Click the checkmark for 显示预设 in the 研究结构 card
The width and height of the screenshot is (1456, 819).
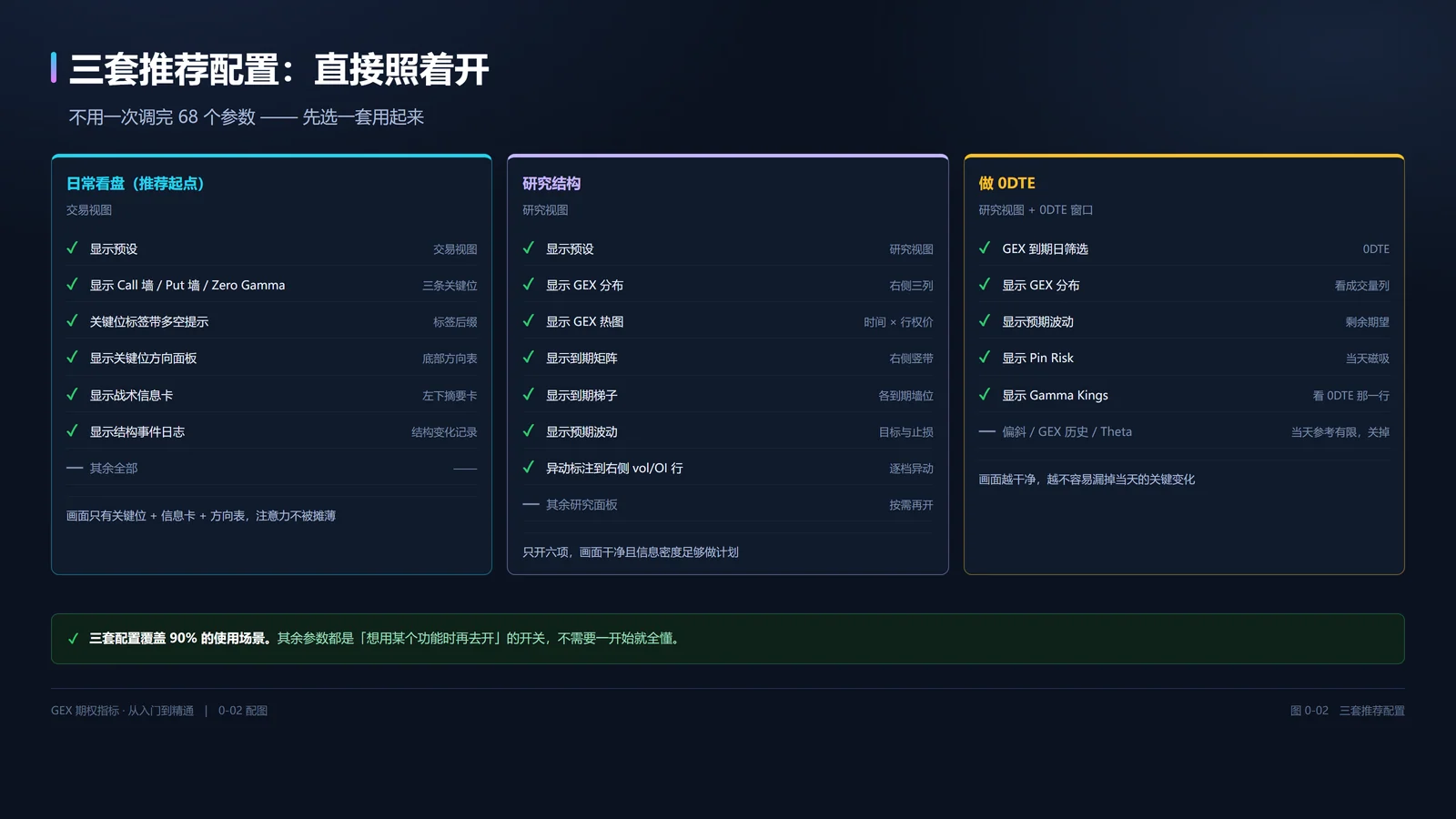pyautogui.click(x=529, y=248)
